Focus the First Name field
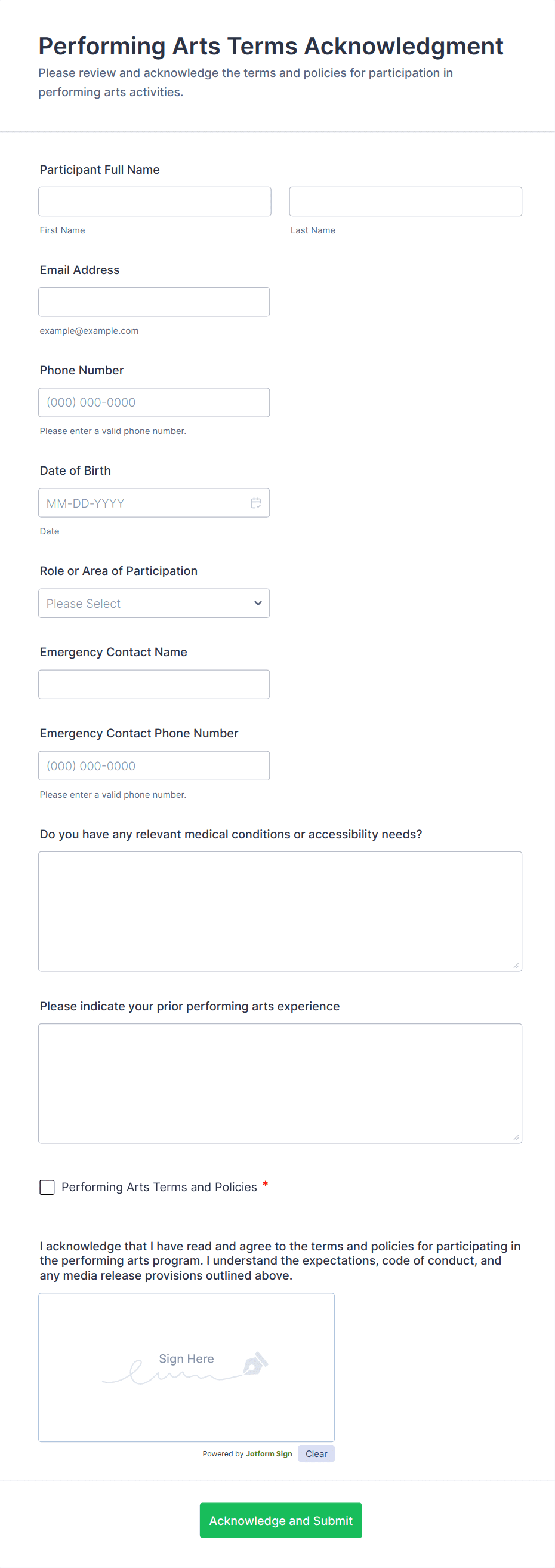This screenshot has height=1568, width=555. (155, 201)
